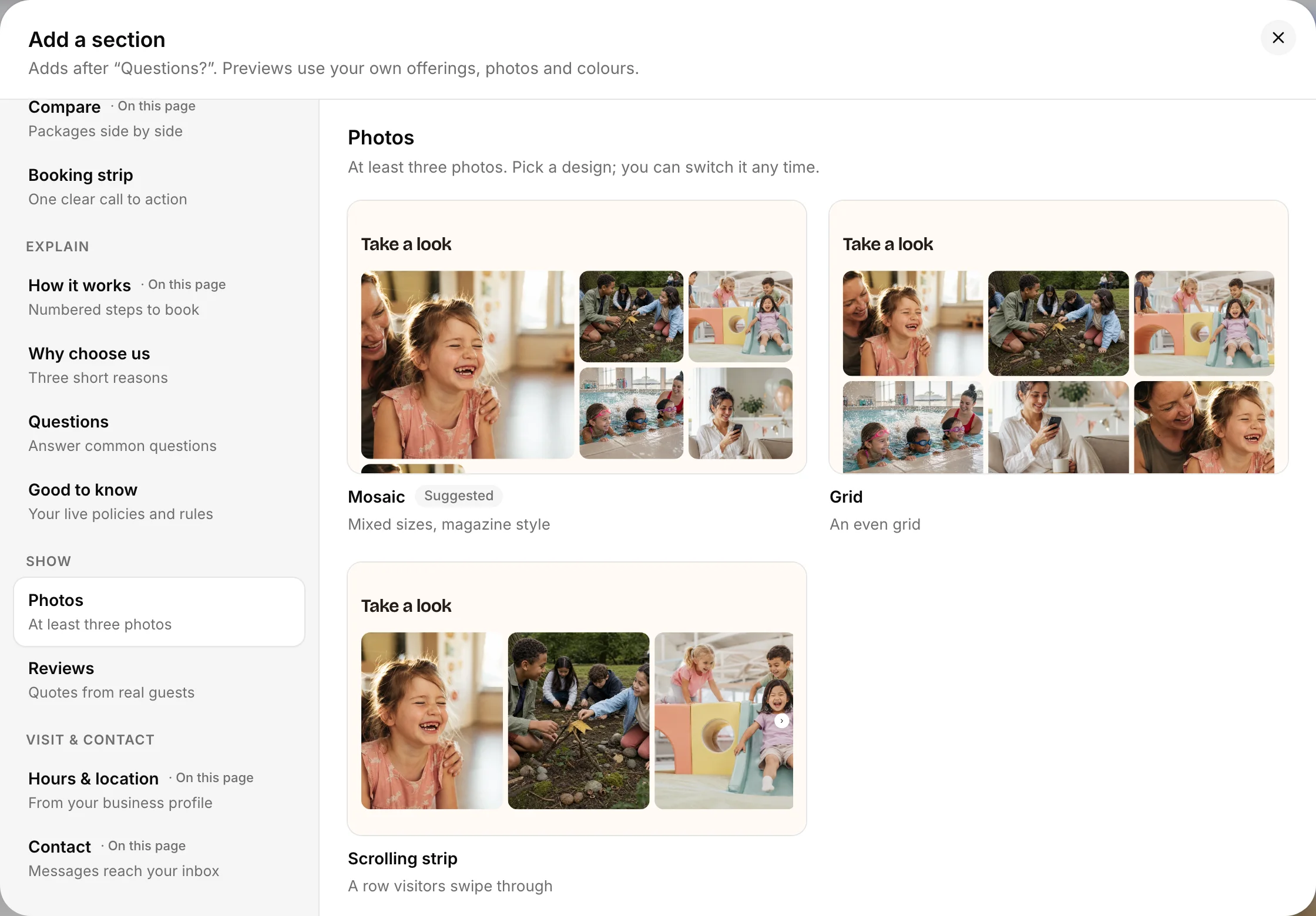Click the campfire kids photo in Scrolling strip
Screen dimensions: 1316x916
pyautogui.click(x=579, y=720)
